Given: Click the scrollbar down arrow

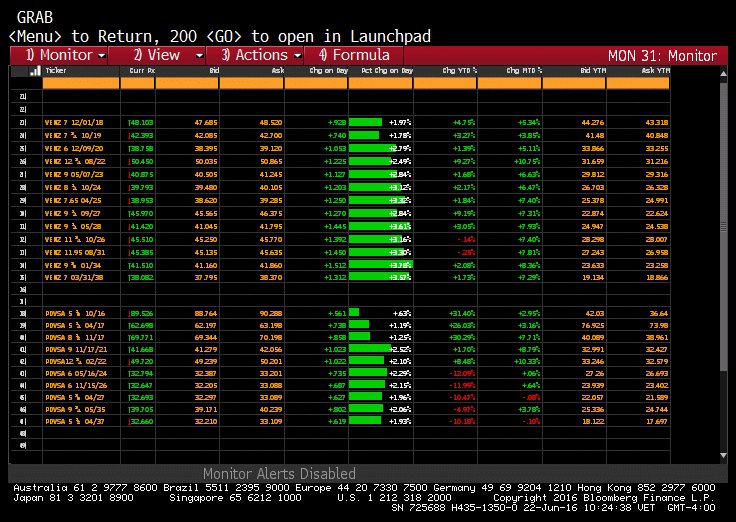Looking at the screenshot, I should click(x=723, y=455).
